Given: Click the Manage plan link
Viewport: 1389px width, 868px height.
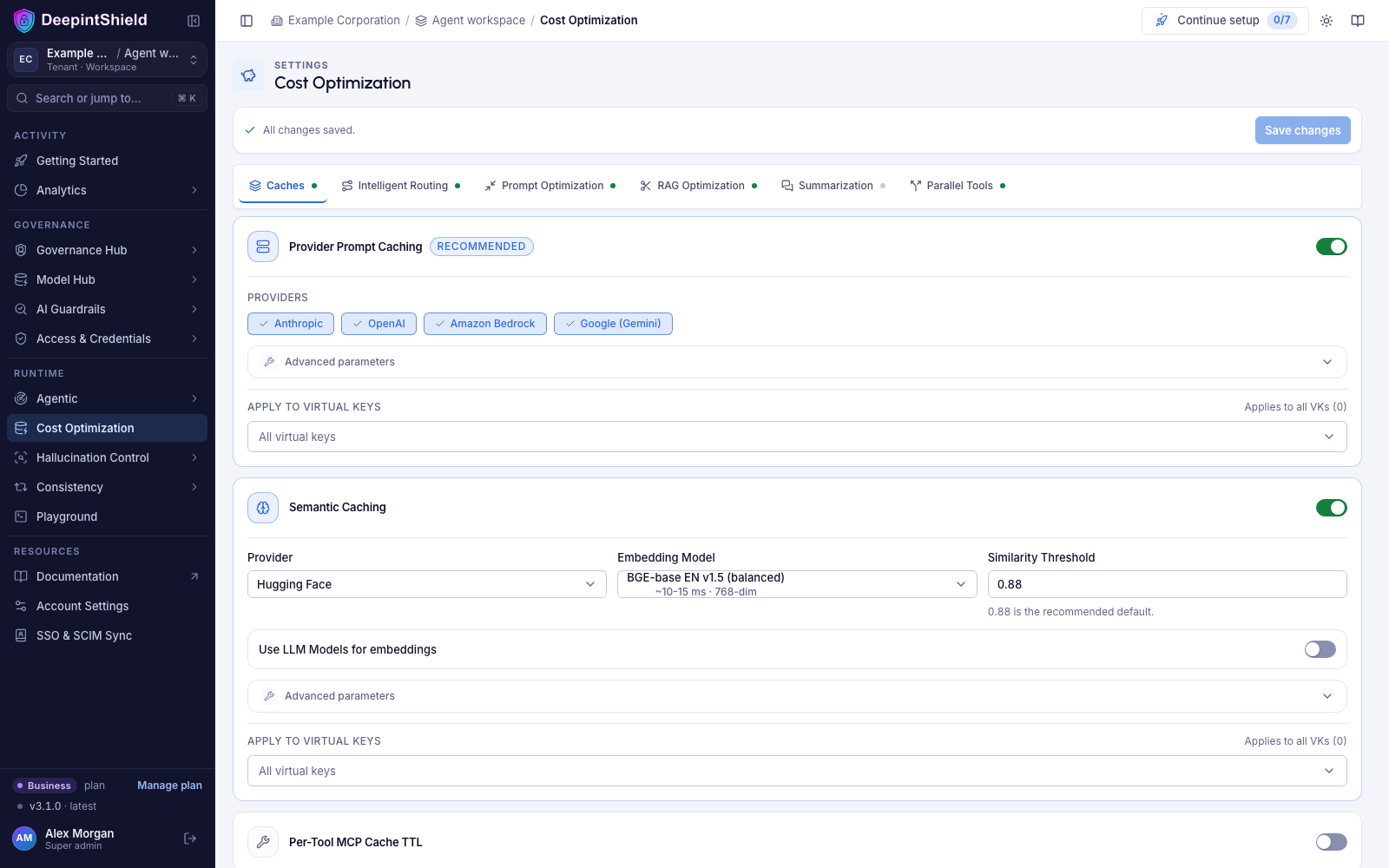Looking at the screenshot, I should click(x=169, y=786).
